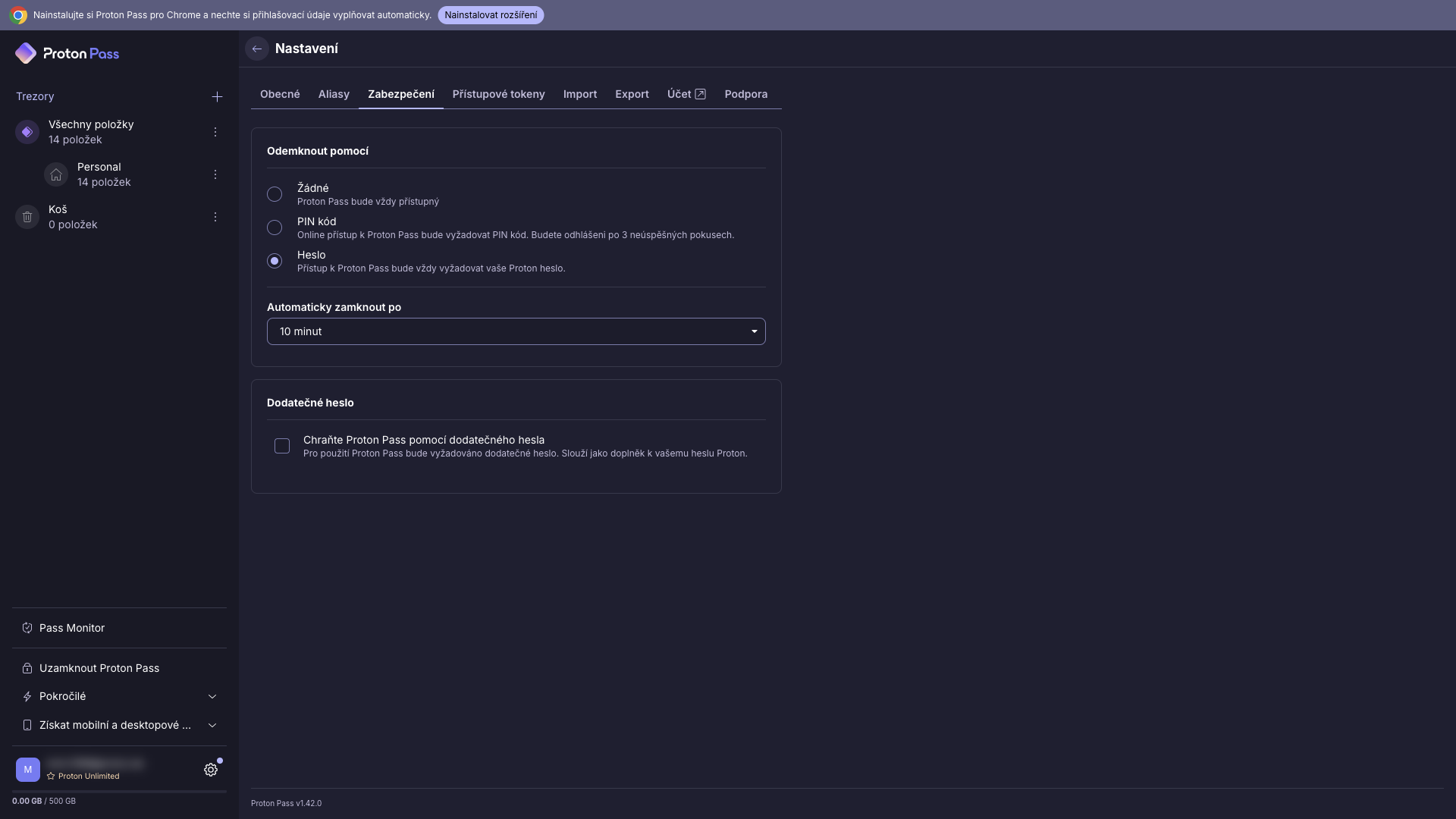Switch to the Aliasy tab
This screenshot has height=819, width=1456.
click(334, 94)
